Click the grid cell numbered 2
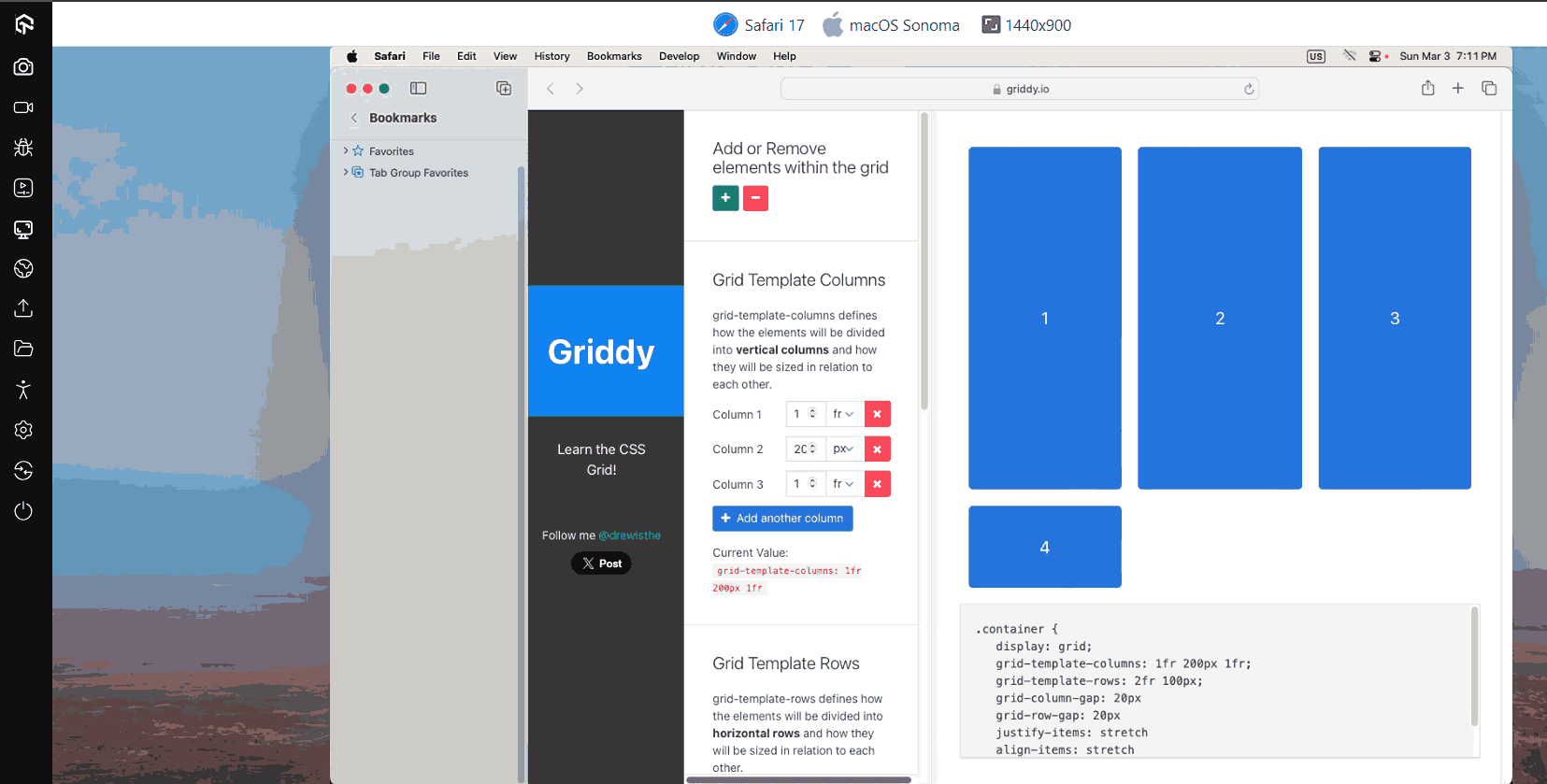 click(1220, 318)
